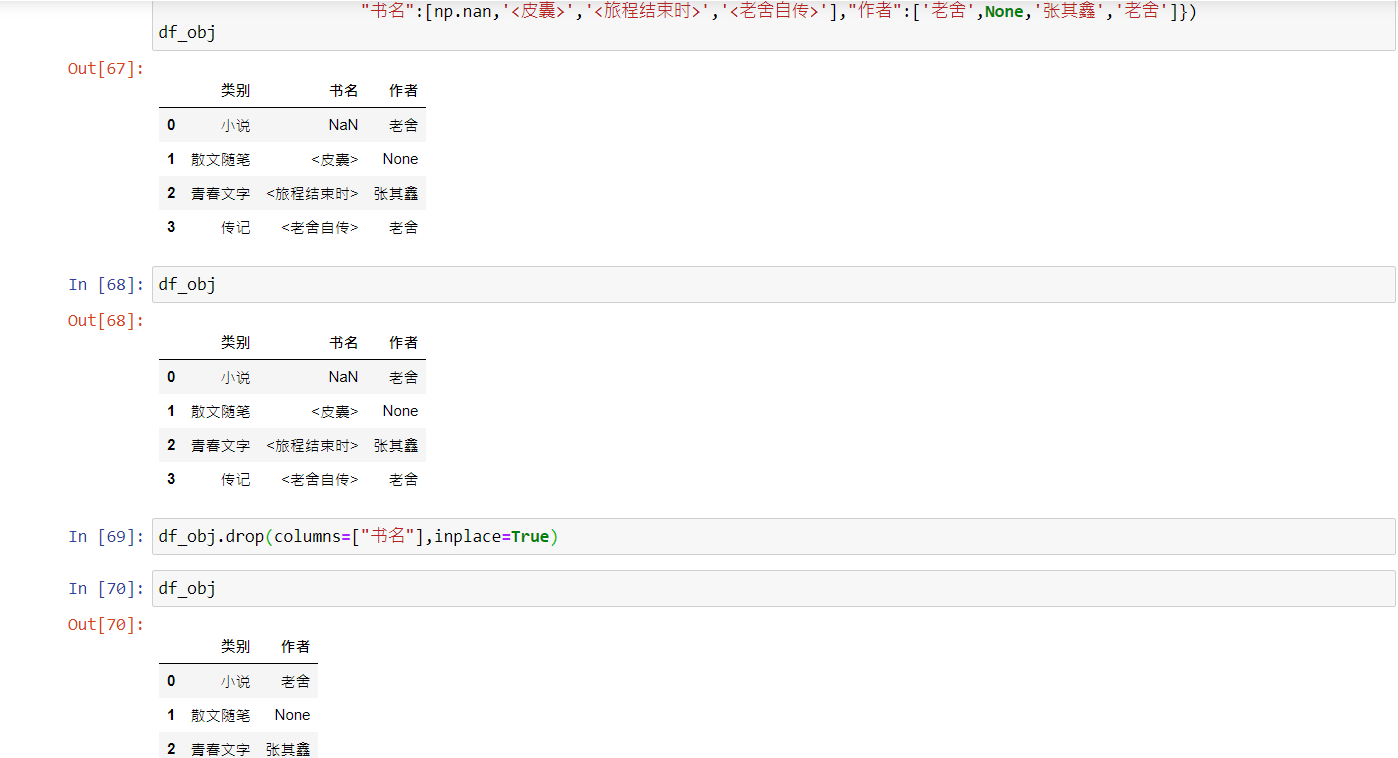Click 青春文字 in the Out[68] table
1398x758 pixels.
(x=221, y=445)
